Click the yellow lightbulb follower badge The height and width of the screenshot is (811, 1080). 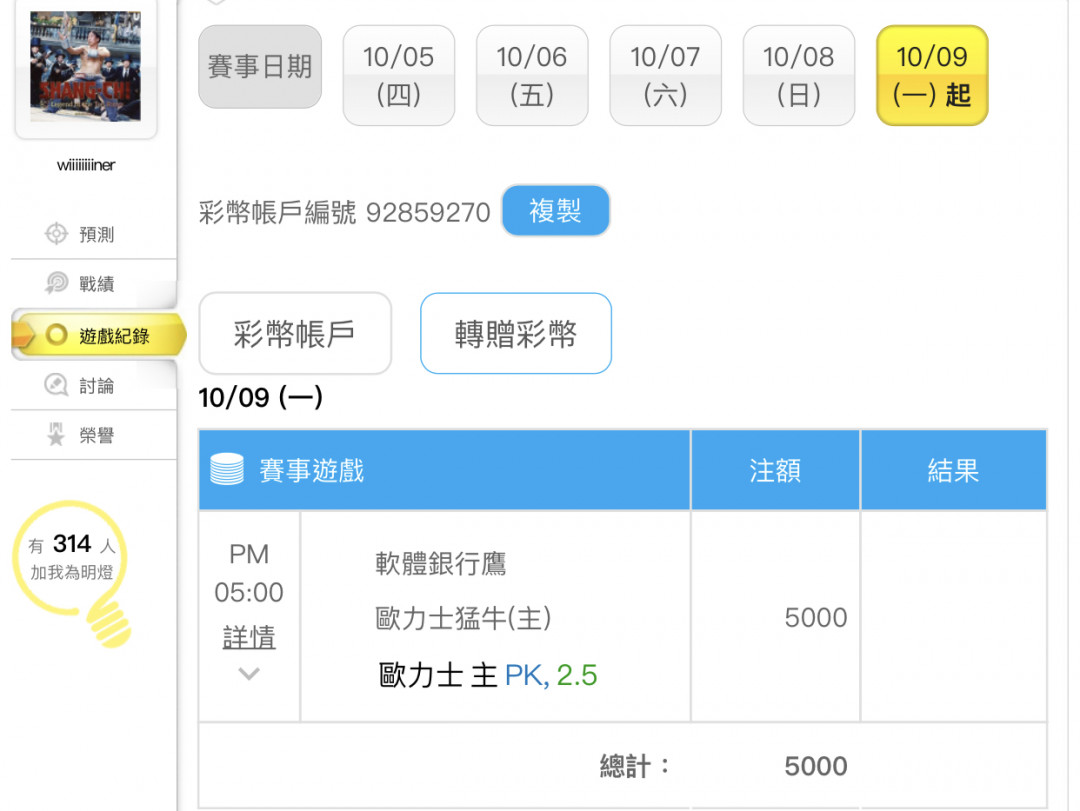(73, 571)
